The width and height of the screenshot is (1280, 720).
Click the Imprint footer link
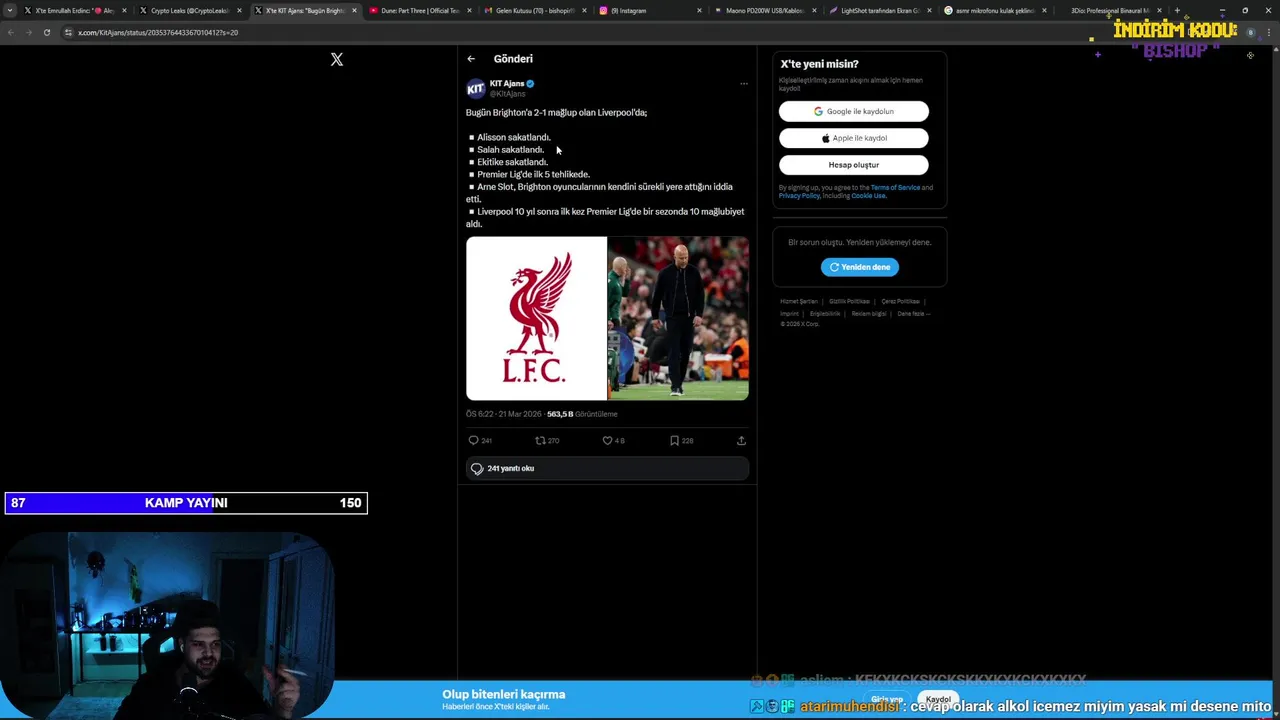[789, 314]
